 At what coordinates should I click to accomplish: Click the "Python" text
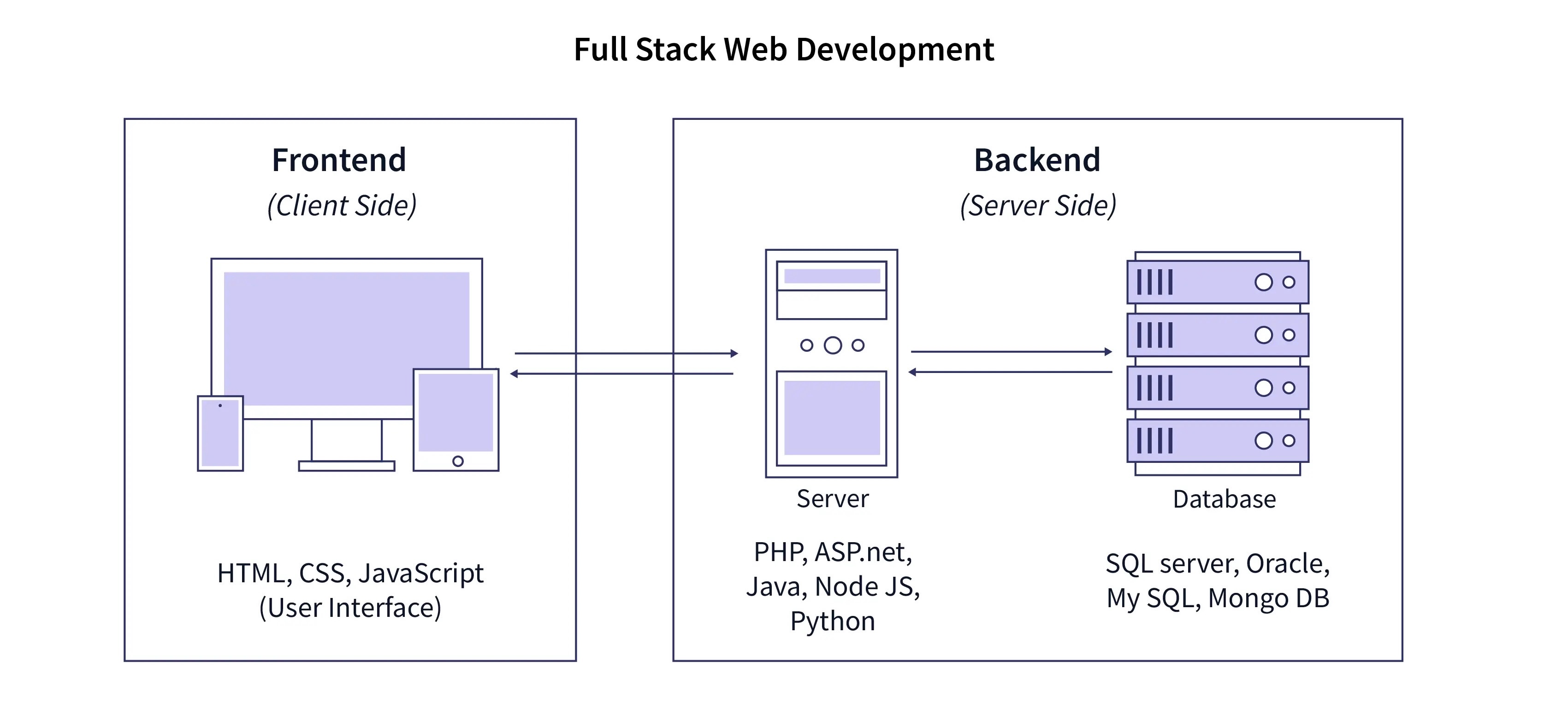pos(833,622)
